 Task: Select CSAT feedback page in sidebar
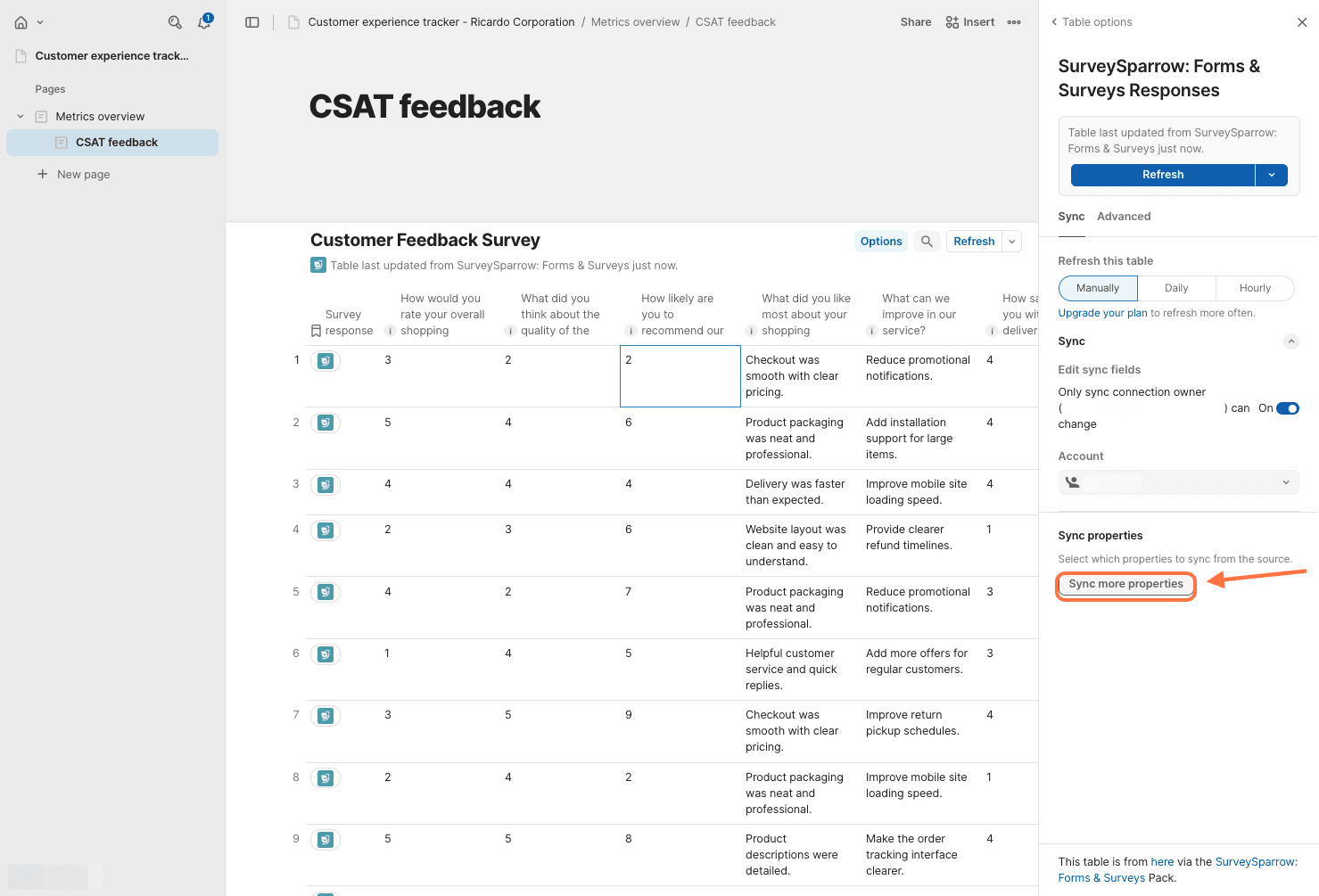[x=116, y=143]
